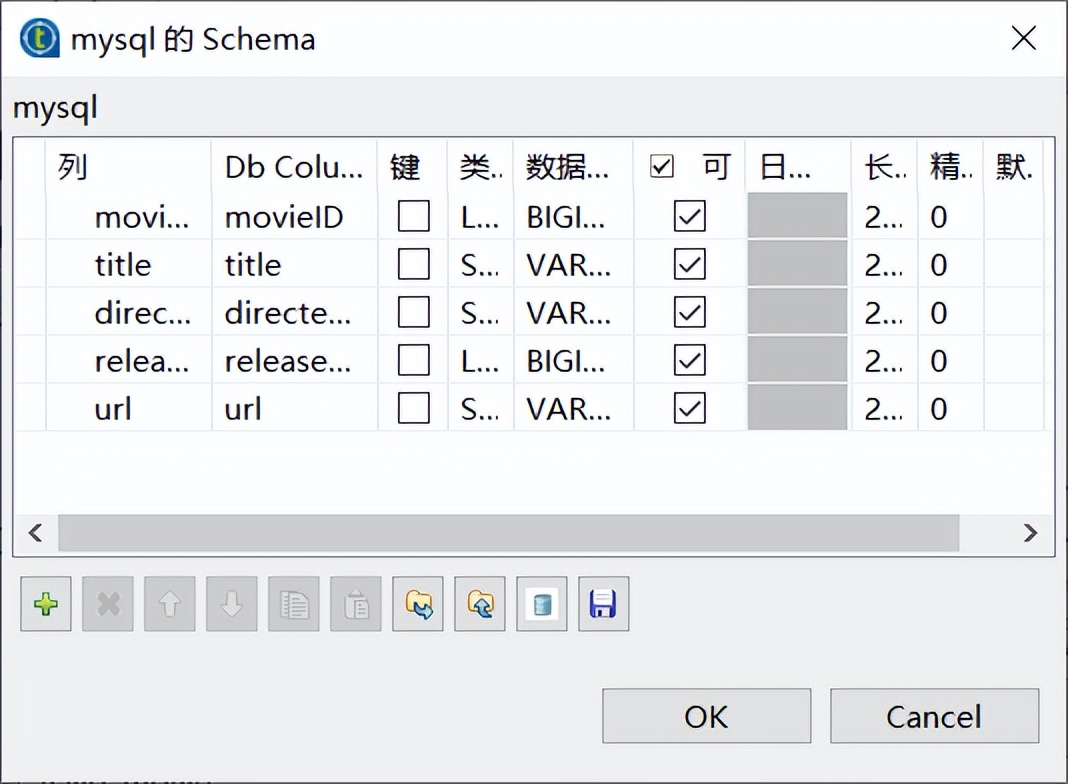Click the copy columns icon
This screenshot has width=1068, height=784.
point(293,604)
